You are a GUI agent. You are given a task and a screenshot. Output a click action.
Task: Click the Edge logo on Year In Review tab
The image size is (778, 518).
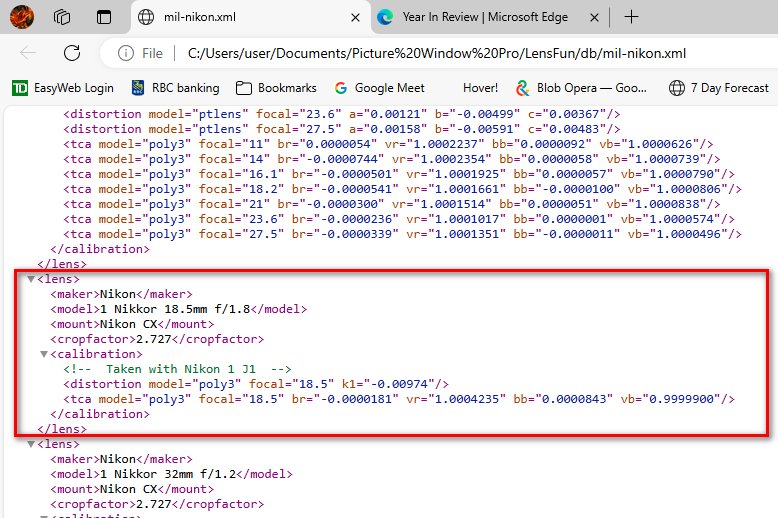tap(385, 17)
